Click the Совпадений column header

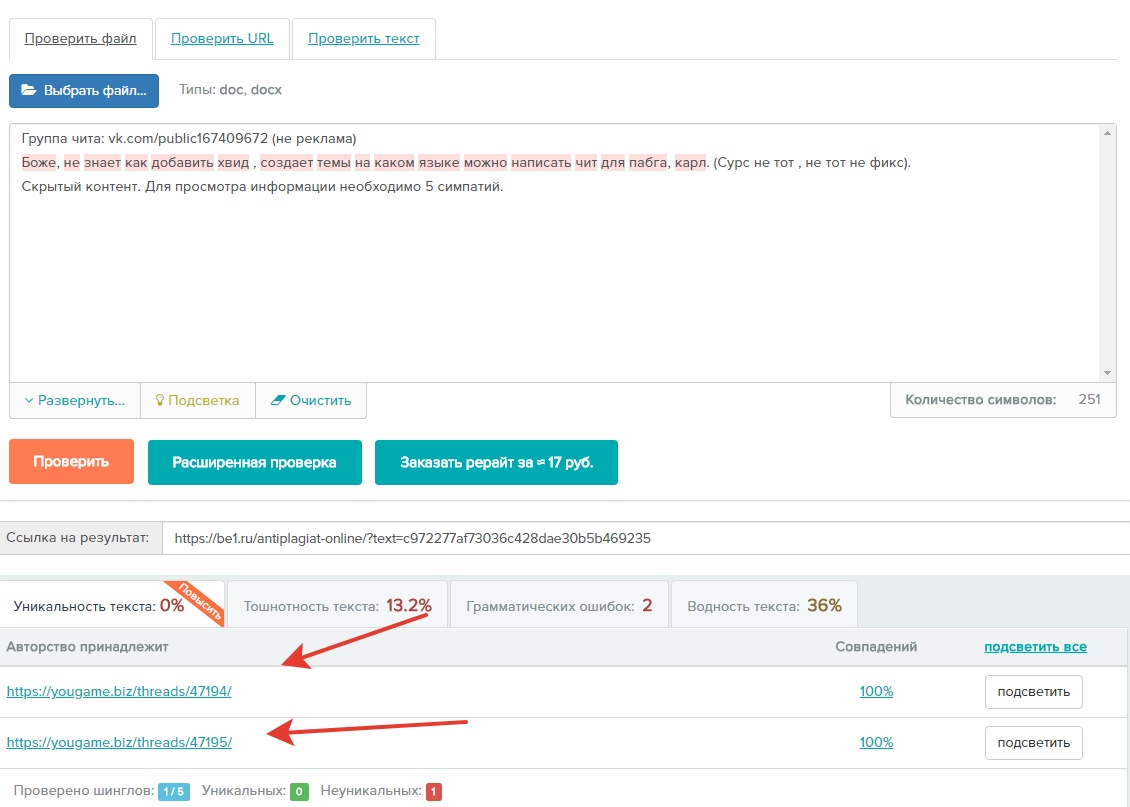(x=876, y=647)
